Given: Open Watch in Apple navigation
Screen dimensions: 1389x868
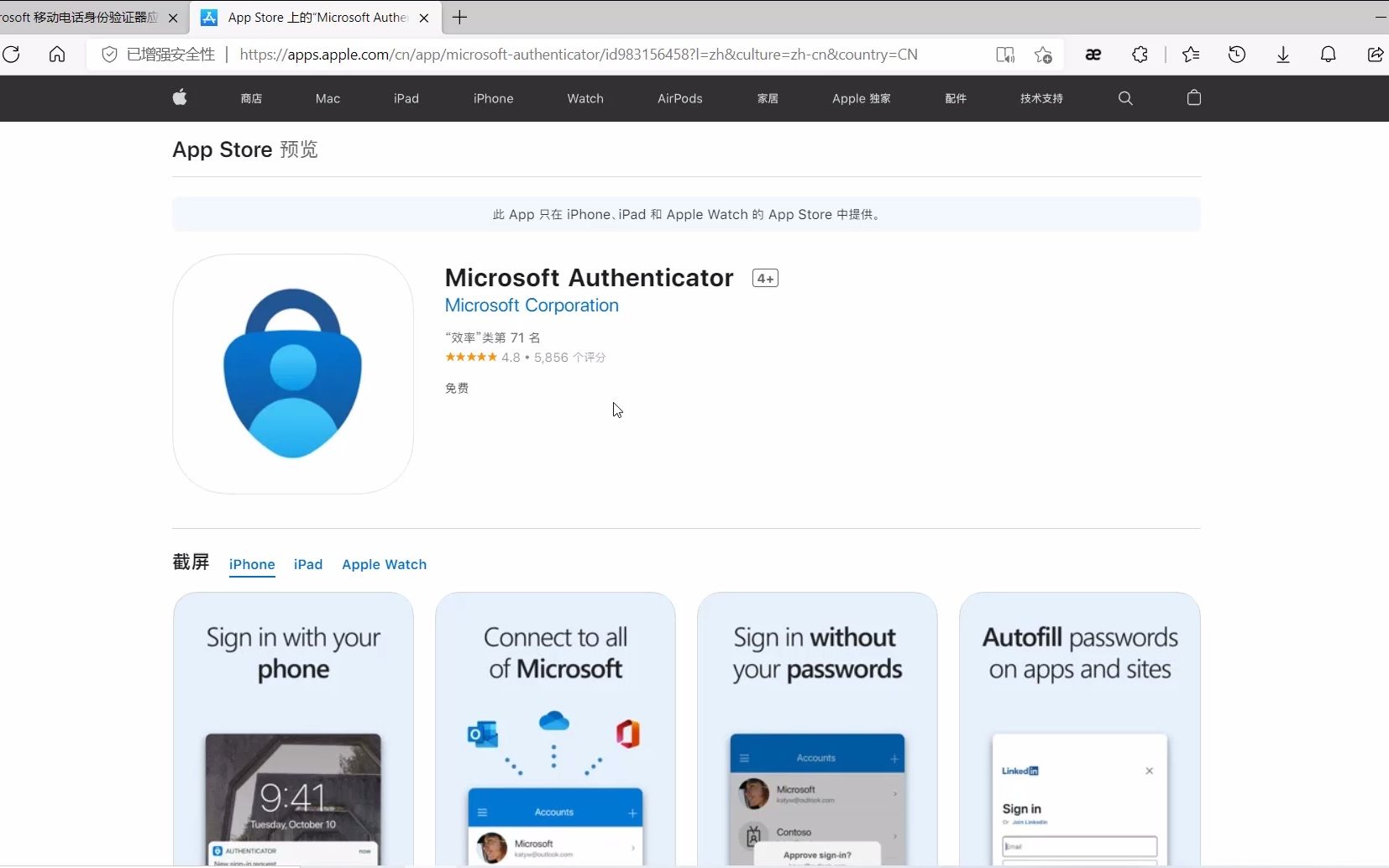Looking at the screenshot, I should [x=585, y=98].
